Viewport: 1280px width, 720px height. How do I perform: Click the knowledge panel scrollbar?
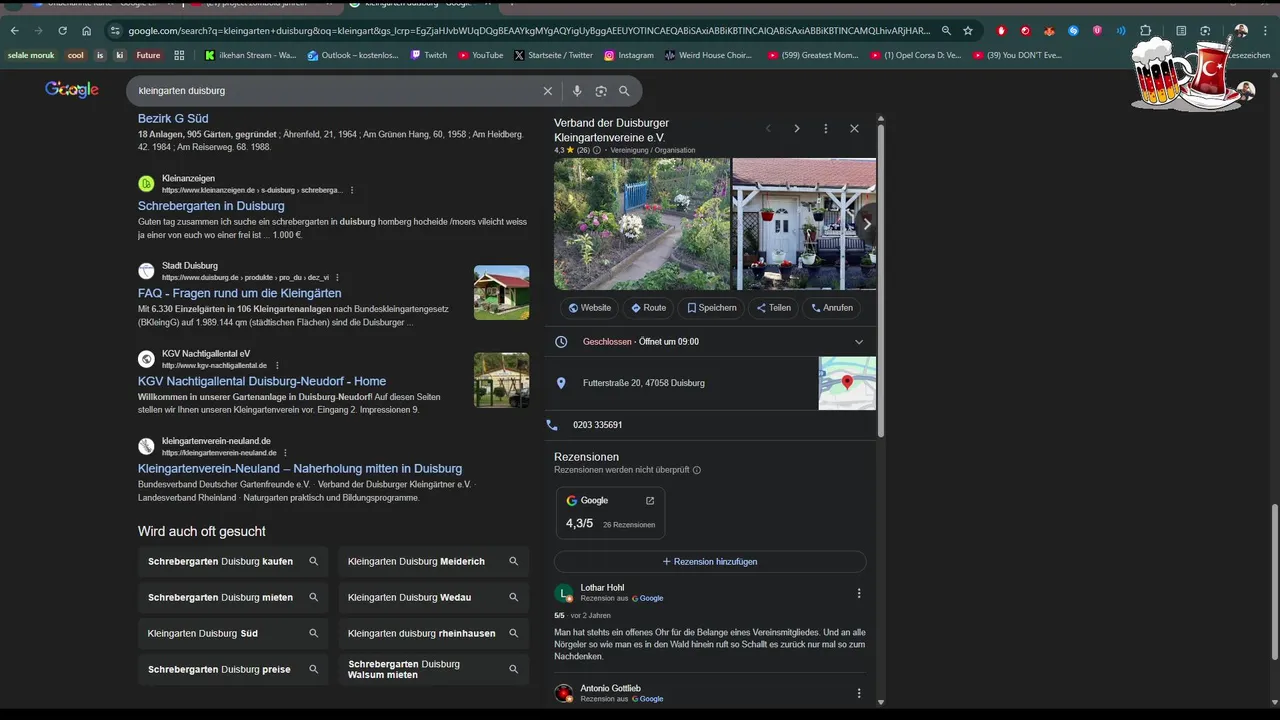880,280
